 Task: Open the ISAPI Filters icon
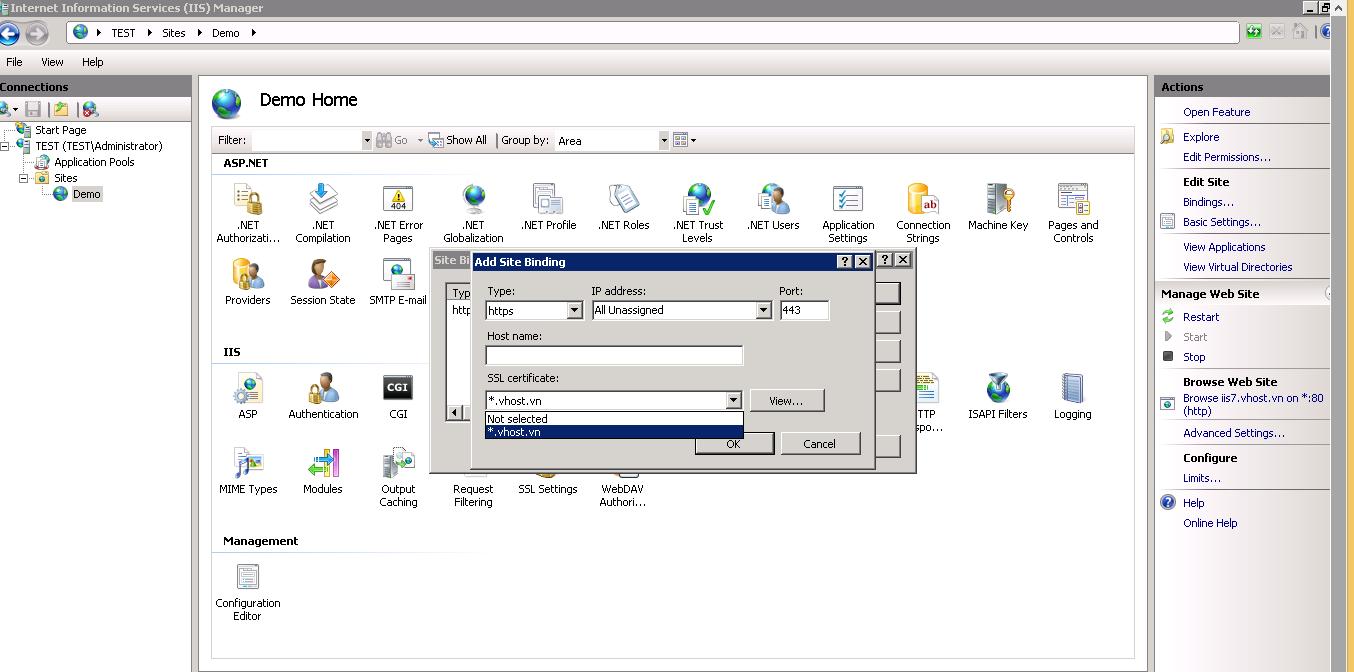pyautogui.click(x=997, y=396)
